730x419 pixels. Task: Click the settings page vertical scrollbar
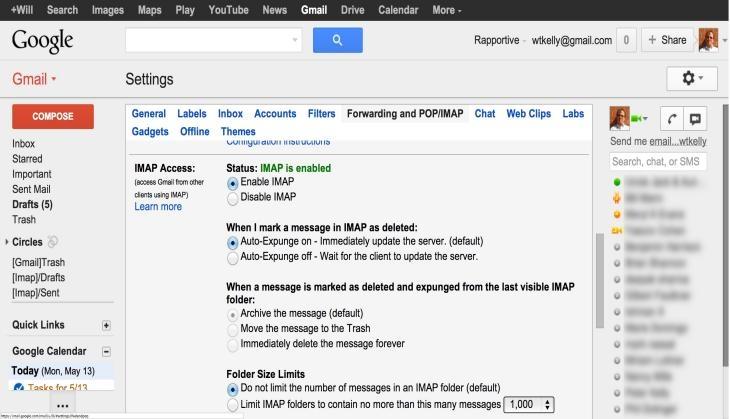[x=600, y=281]
